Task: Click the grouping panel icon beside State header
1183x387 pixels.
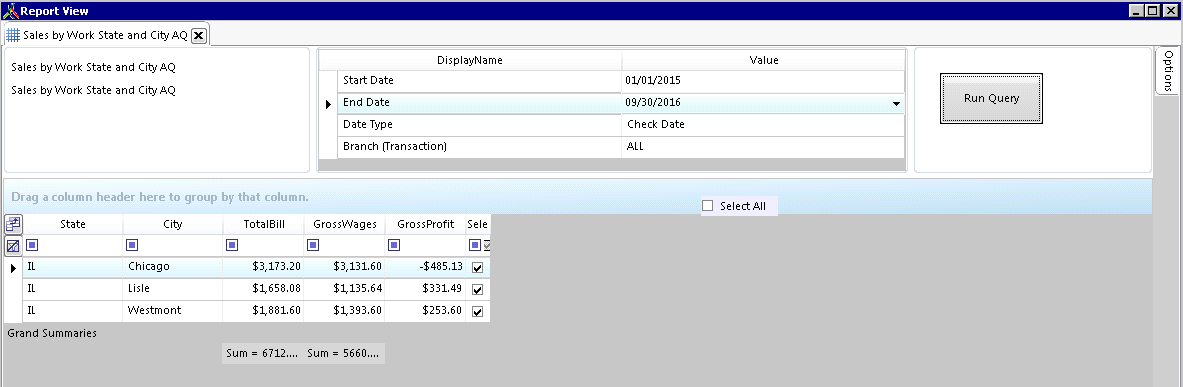Action: point(14,224)
